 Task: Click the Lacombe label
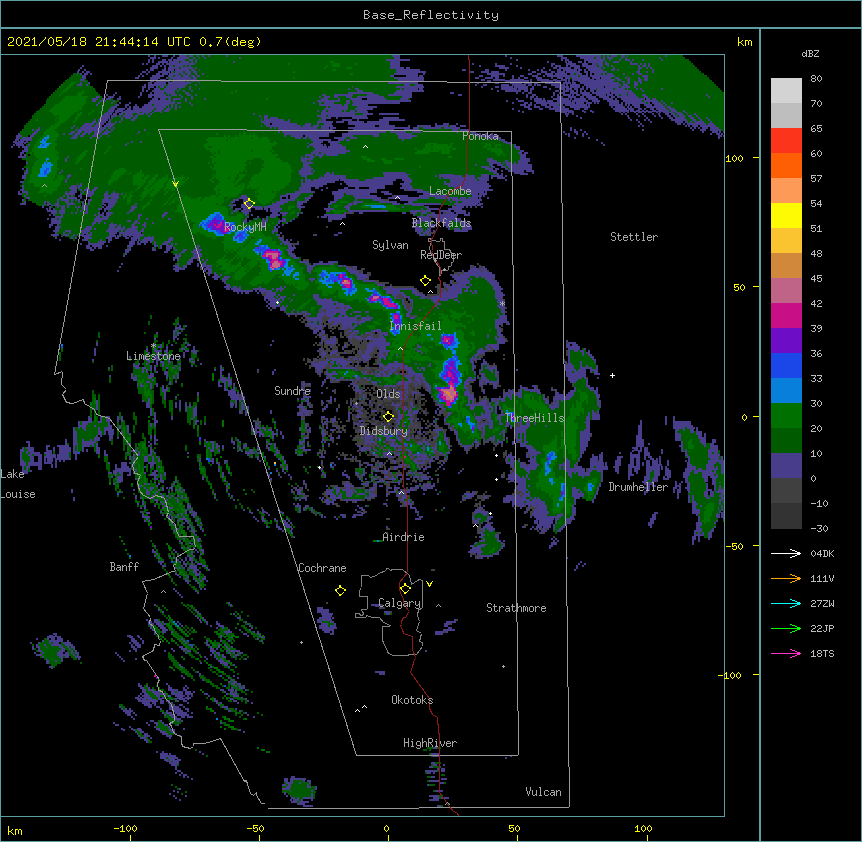tap(450, 191)
